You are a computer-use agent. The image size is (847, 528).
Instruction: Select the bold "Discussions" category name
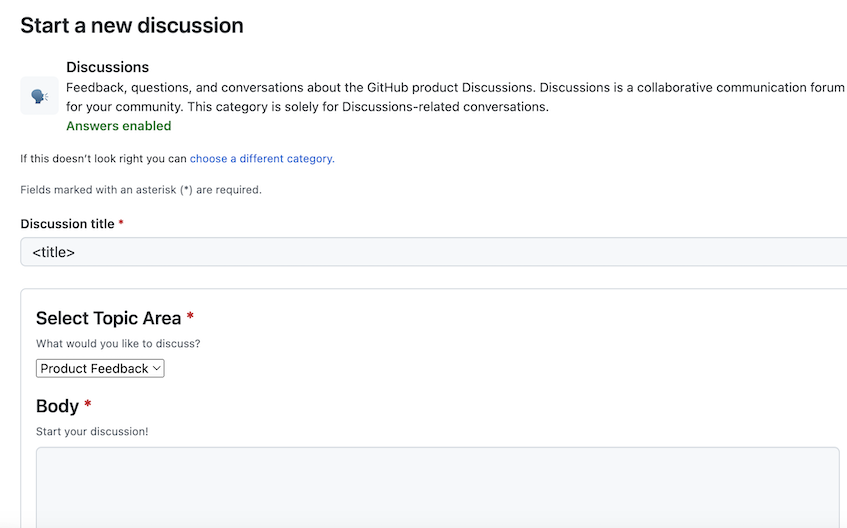click(107, 67)
